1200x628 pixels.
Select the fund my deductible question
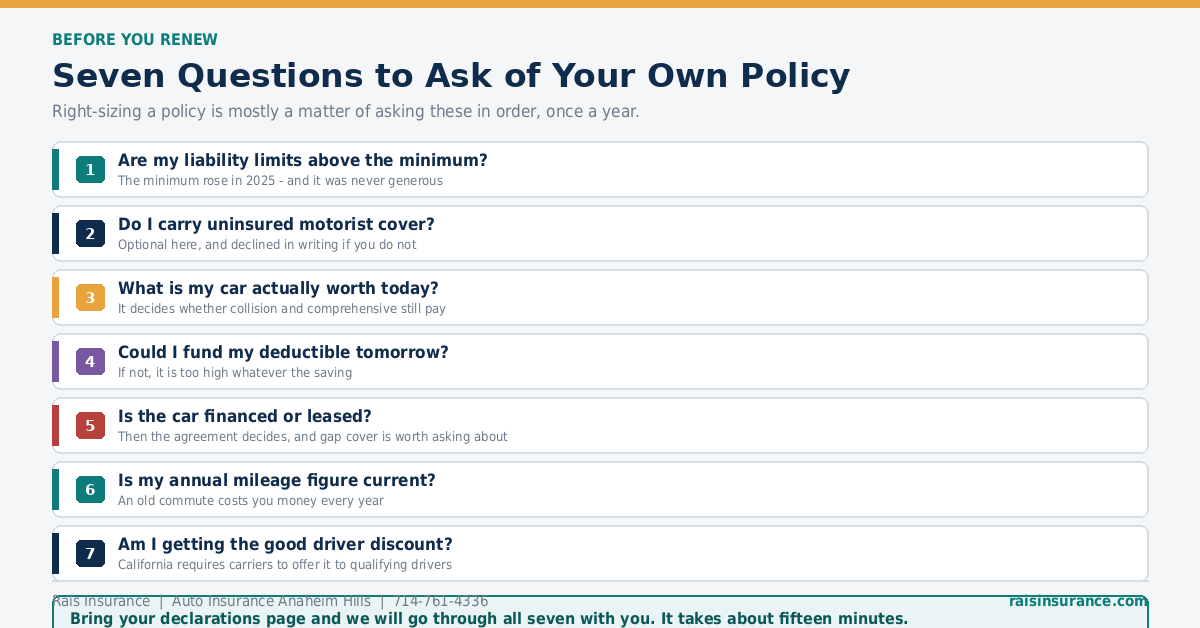[x=600, y=362]
